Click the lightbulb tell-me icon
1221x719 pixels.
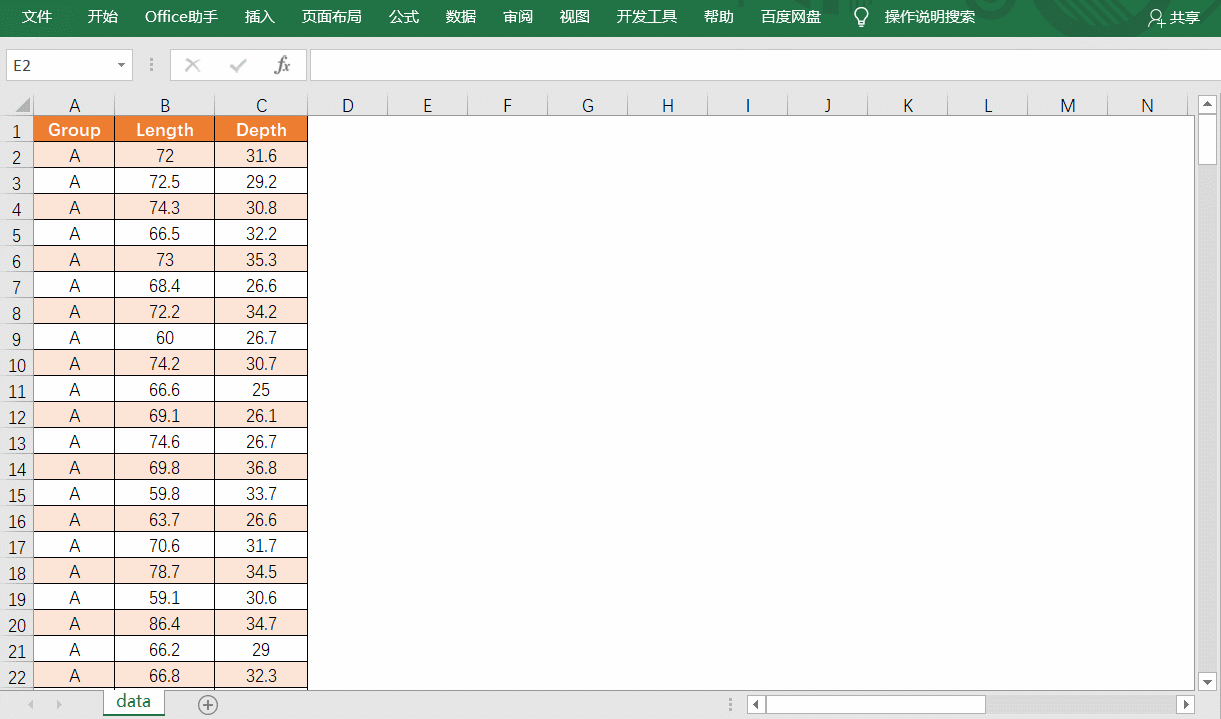pos(860,17)
